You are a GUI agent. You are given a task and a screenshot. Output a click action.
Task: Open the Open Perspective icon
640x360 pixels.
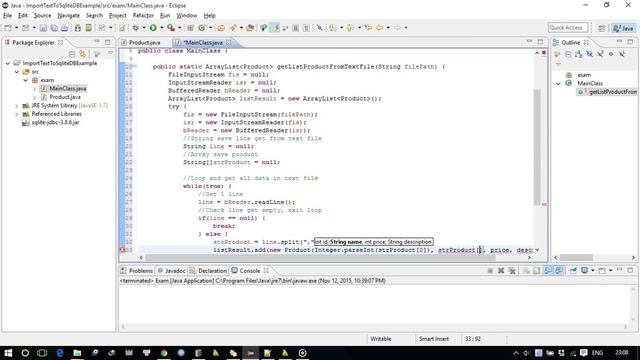602,28
